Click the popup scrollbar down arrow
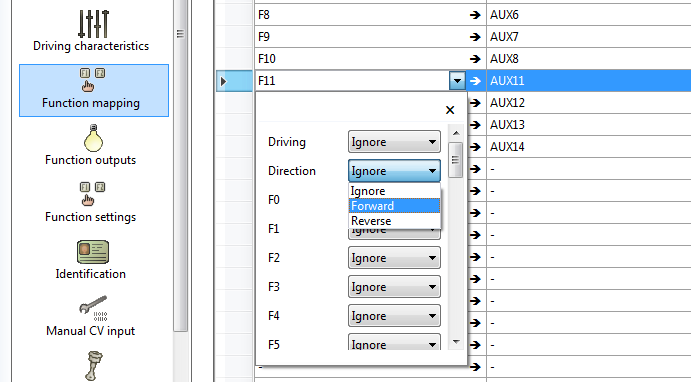691x382 pixels. tap(456, 342)
